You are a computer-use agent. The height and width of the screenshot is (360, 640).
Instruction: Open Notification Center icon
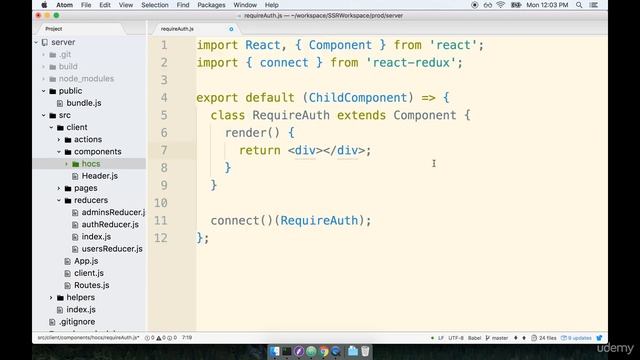click(x=594, y=5)
